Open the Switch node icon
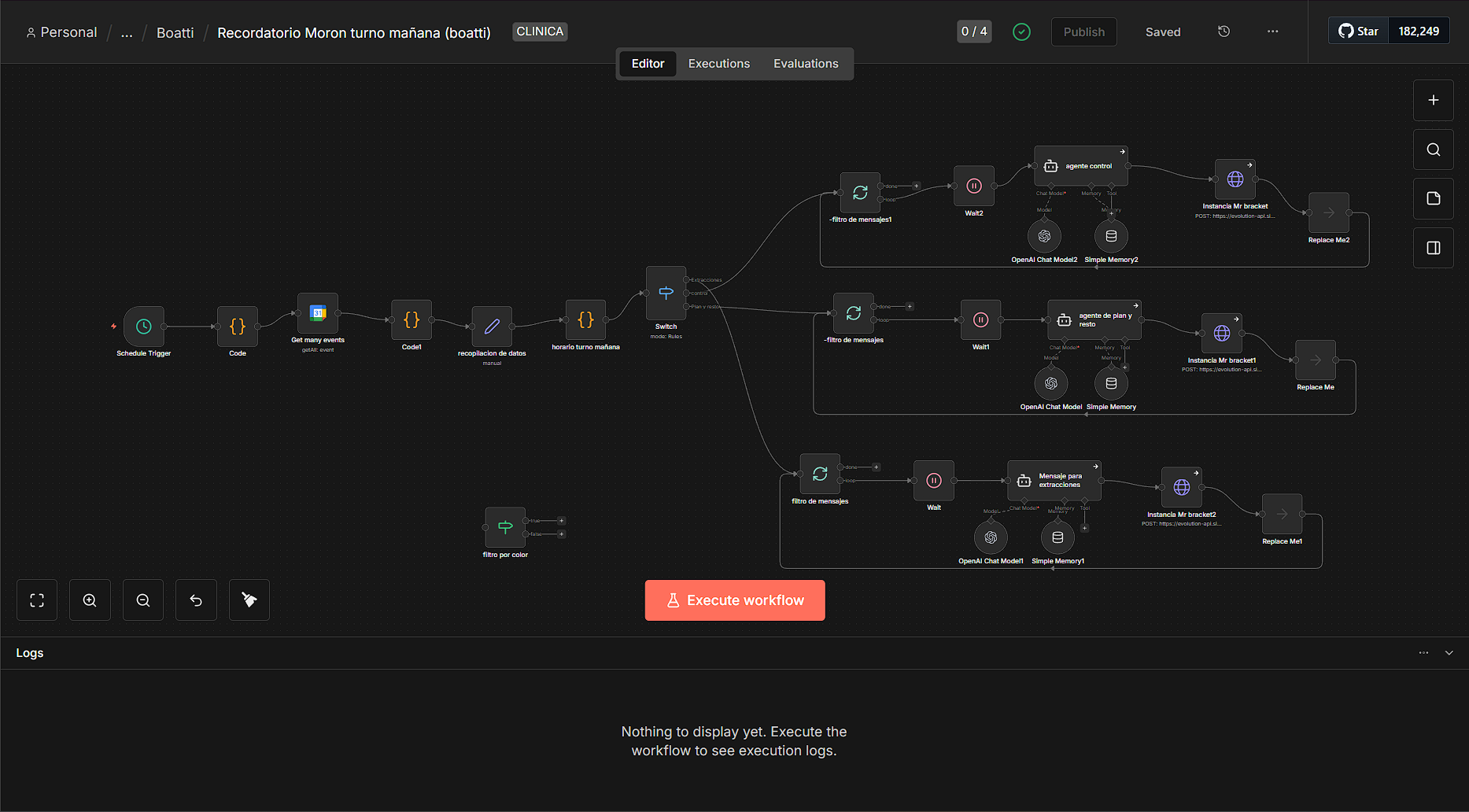This screenshot has height=812, width=1469. point(666,293)
